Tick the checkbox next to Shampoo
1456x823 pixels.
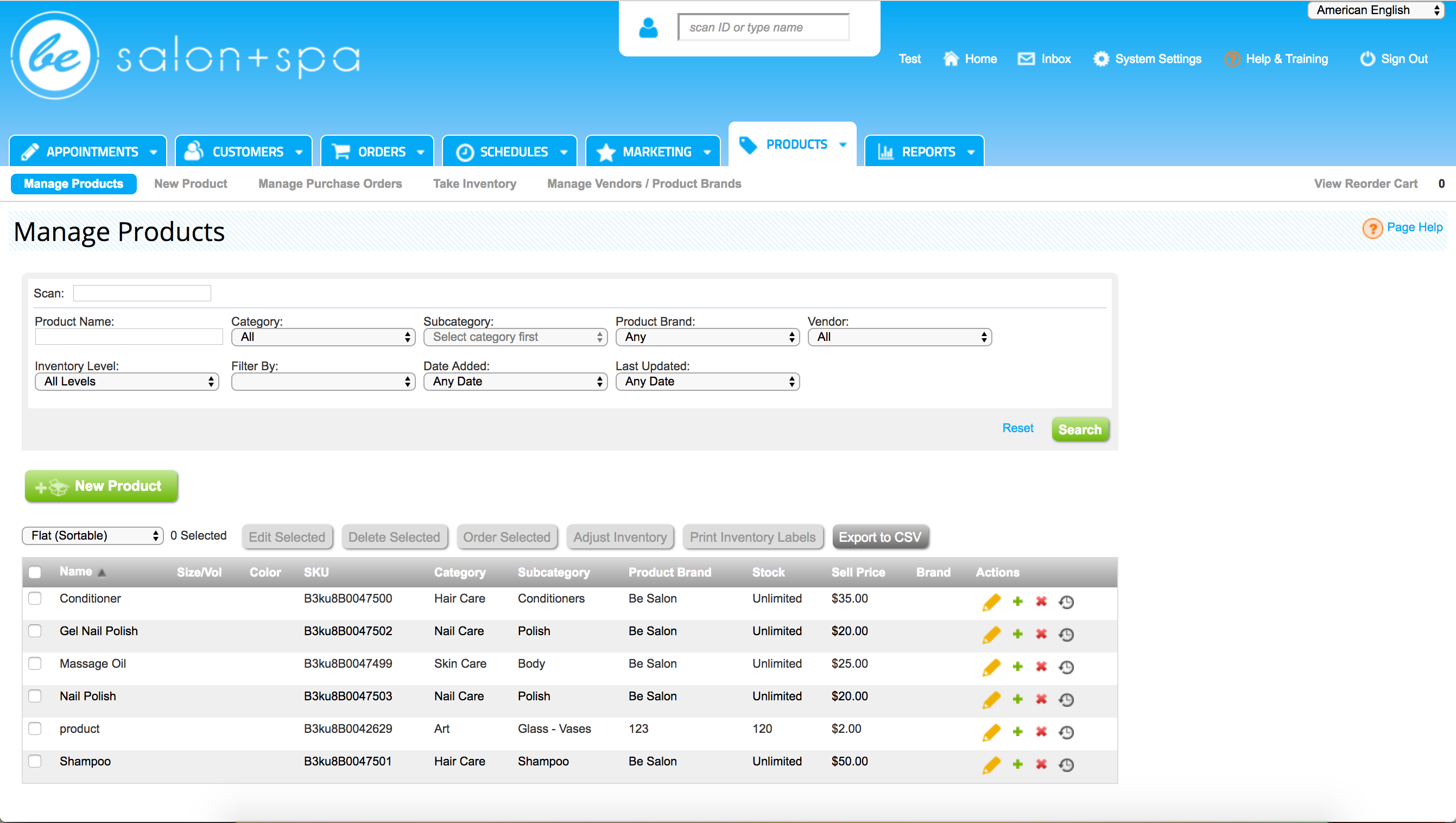35,761
